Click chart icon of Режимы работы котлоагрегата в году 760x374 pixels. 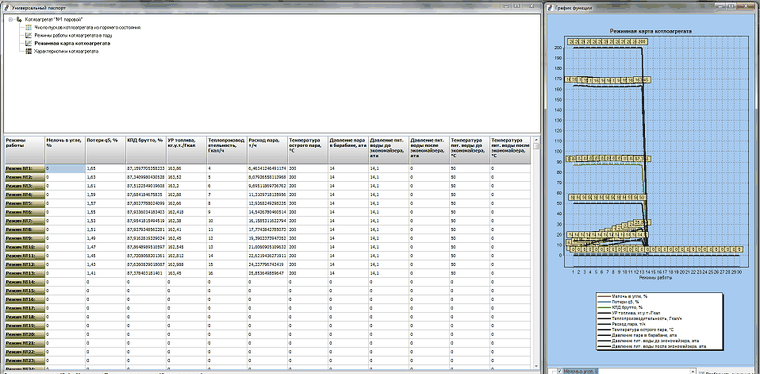click(x=28, y=35)
